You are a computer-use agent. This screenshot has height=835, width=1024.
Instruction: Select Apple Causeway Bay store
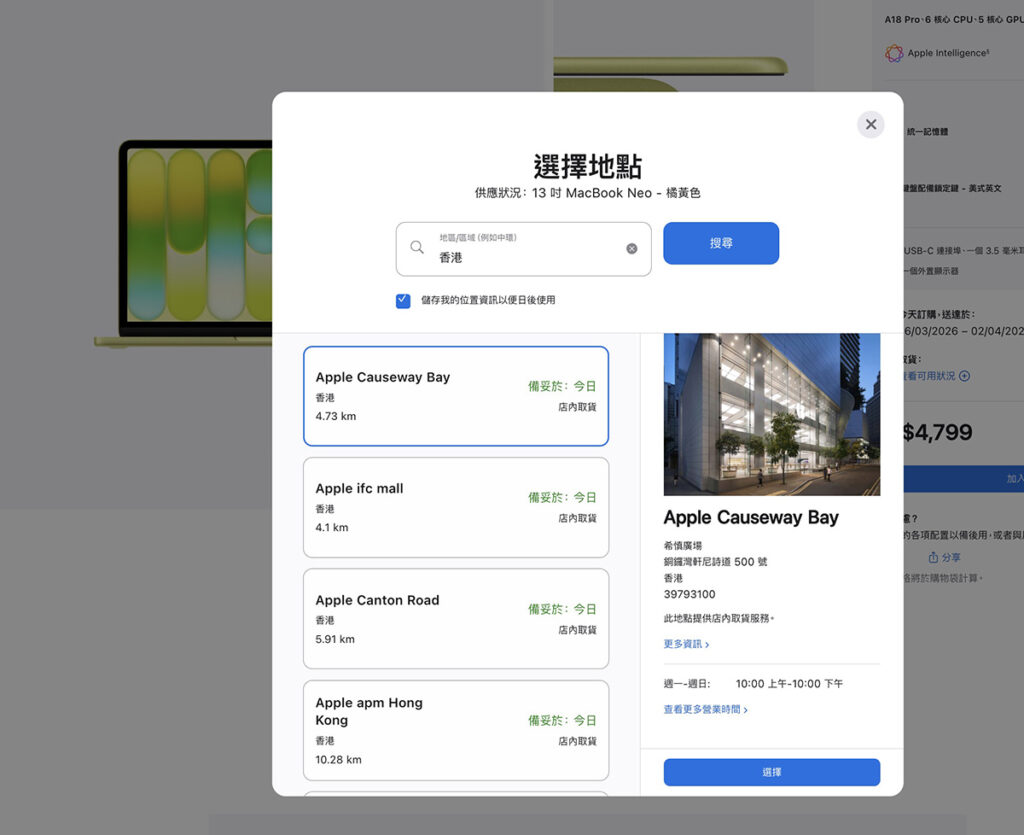click(x=456, y=396)
